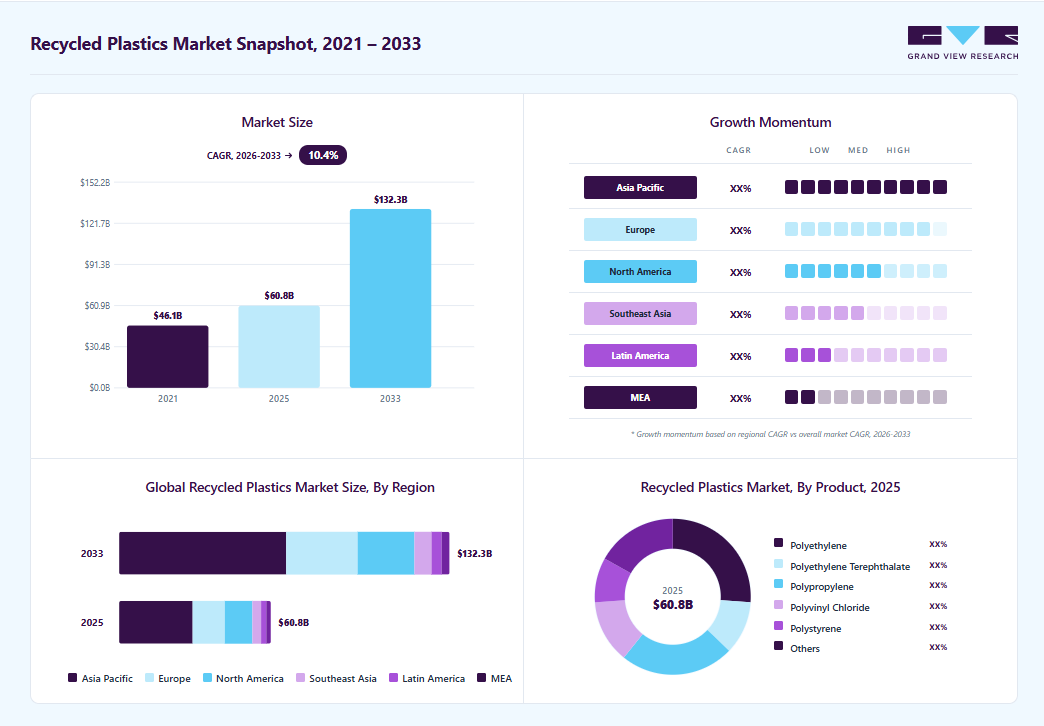This screenshot has height=726, width=1044.
Task: Select the 2033 market size bar
Action: click(x=390, y=298)
